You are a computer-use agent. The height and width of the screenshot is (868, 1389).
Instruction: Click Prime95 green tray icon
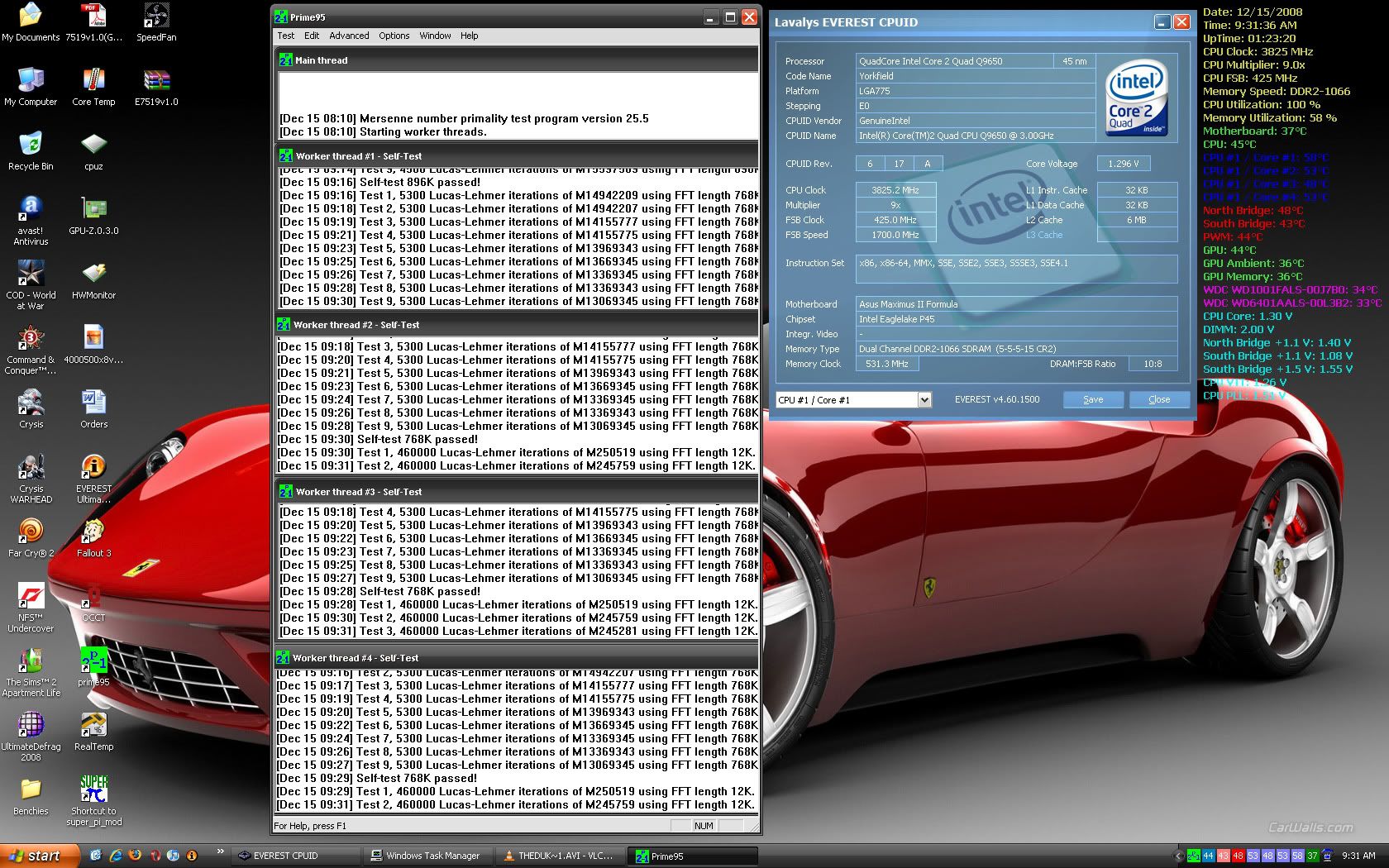1193,856
